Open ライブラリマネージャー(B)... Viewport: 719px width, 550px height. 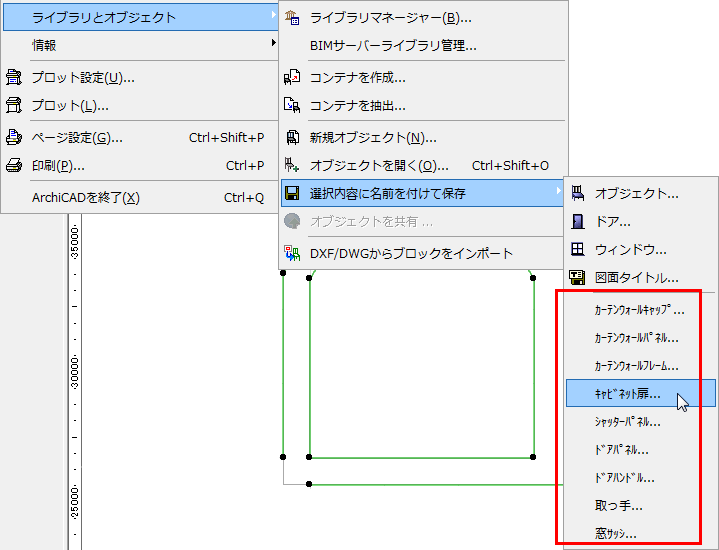tap(423, 18)
